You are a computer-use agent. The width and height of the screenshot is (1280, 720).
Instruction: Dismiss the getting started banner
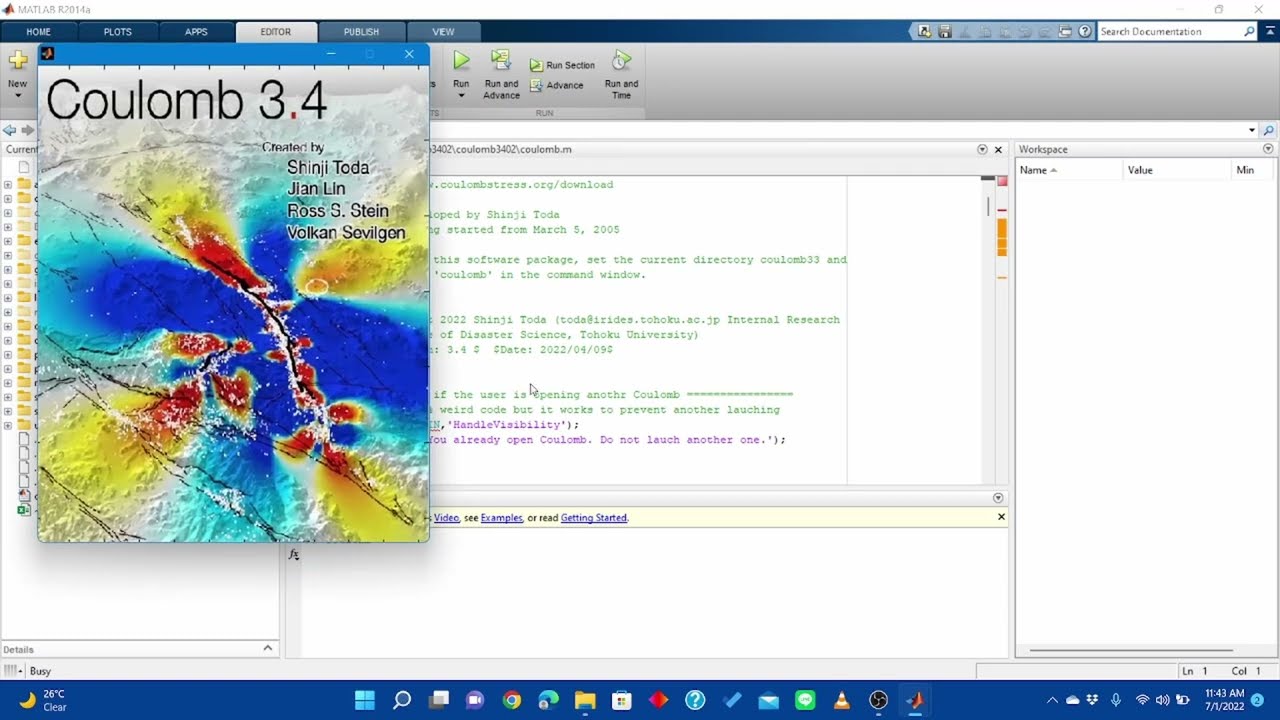1001,517
